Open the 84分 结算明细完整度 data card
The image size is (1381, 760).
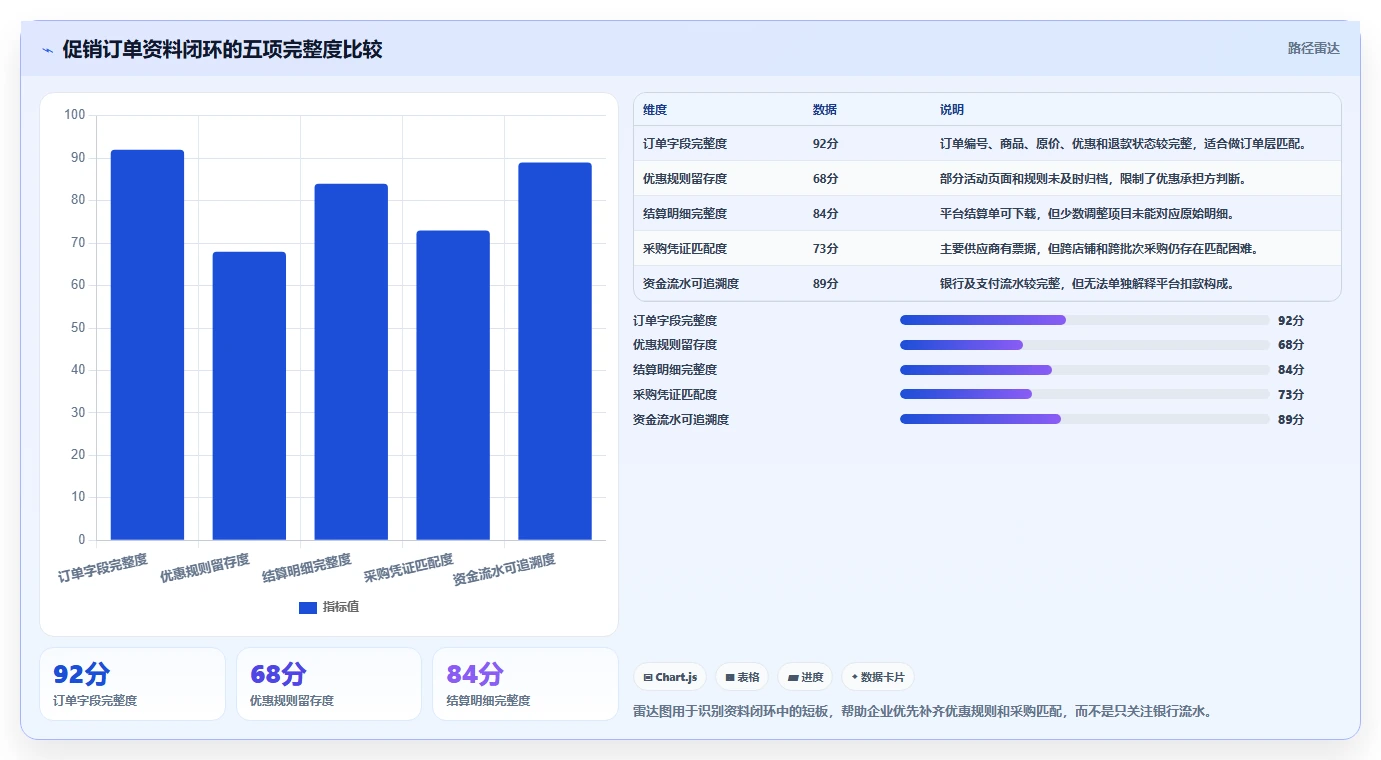525,684
